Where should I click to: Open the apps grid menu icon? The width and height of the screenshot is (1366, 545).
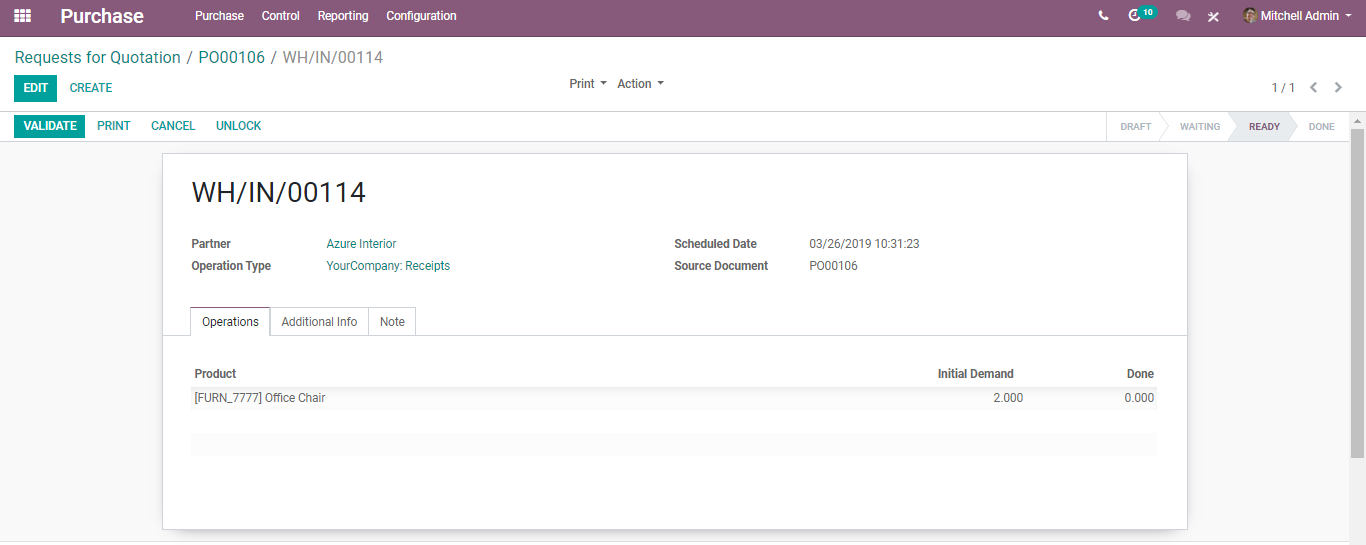[x=22, y=16]
